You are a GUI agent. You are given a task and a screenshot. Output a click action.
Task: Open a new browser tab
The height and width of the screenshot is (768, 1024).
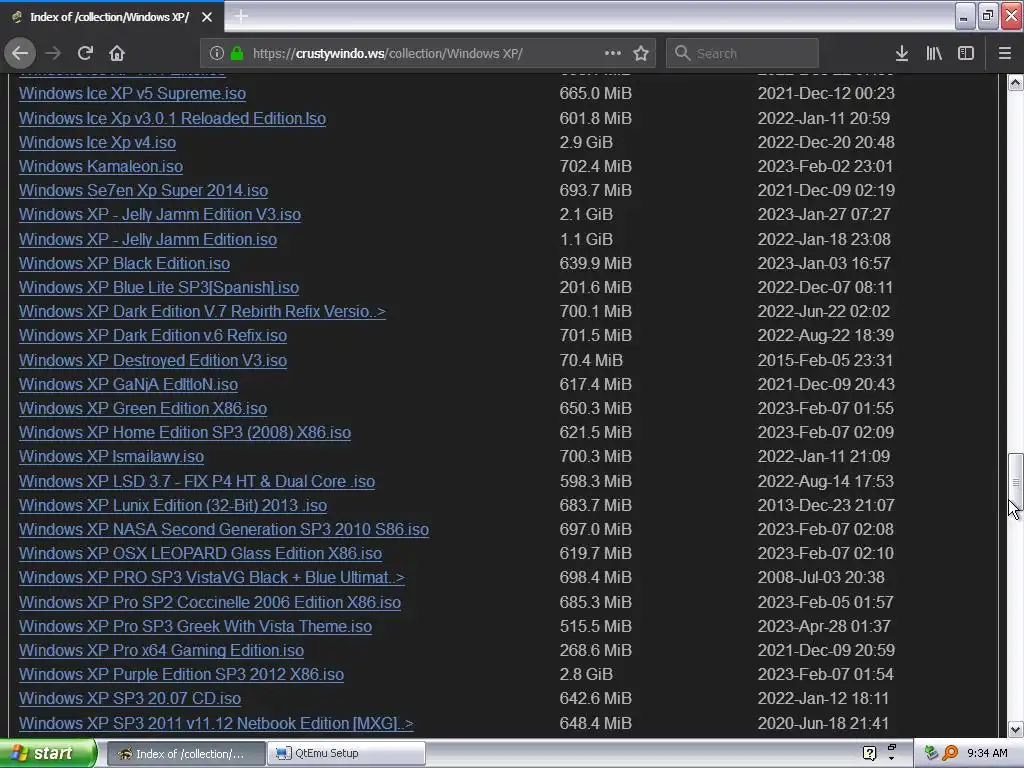tap(241, 16)
